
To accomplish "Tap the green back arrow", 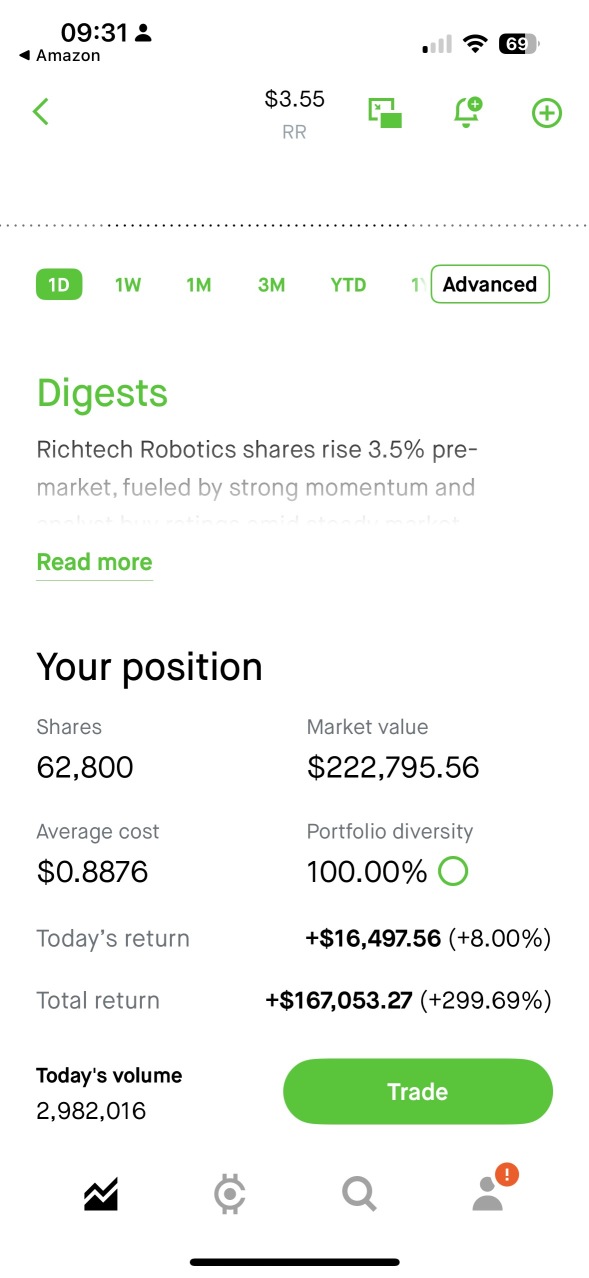I will (41, 111).
